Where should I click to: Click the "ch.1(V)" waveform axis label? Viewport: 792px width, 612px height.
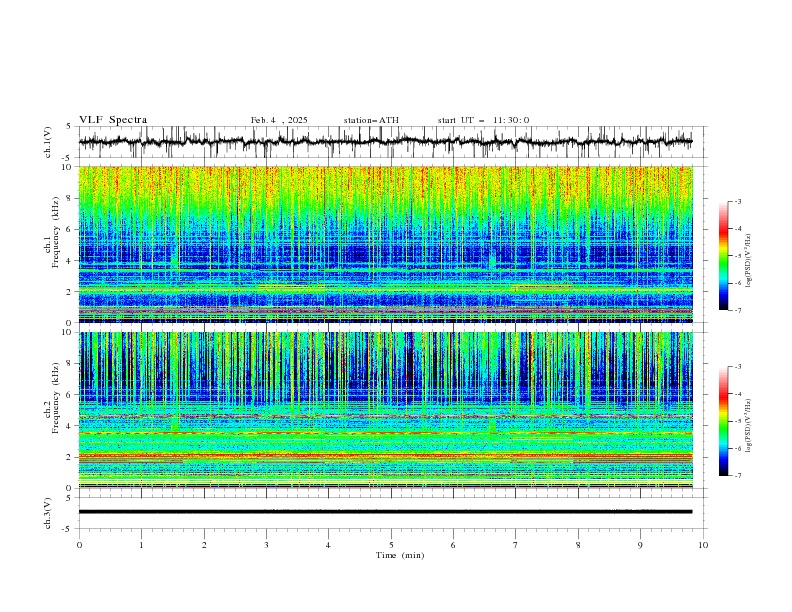(48, 142)
